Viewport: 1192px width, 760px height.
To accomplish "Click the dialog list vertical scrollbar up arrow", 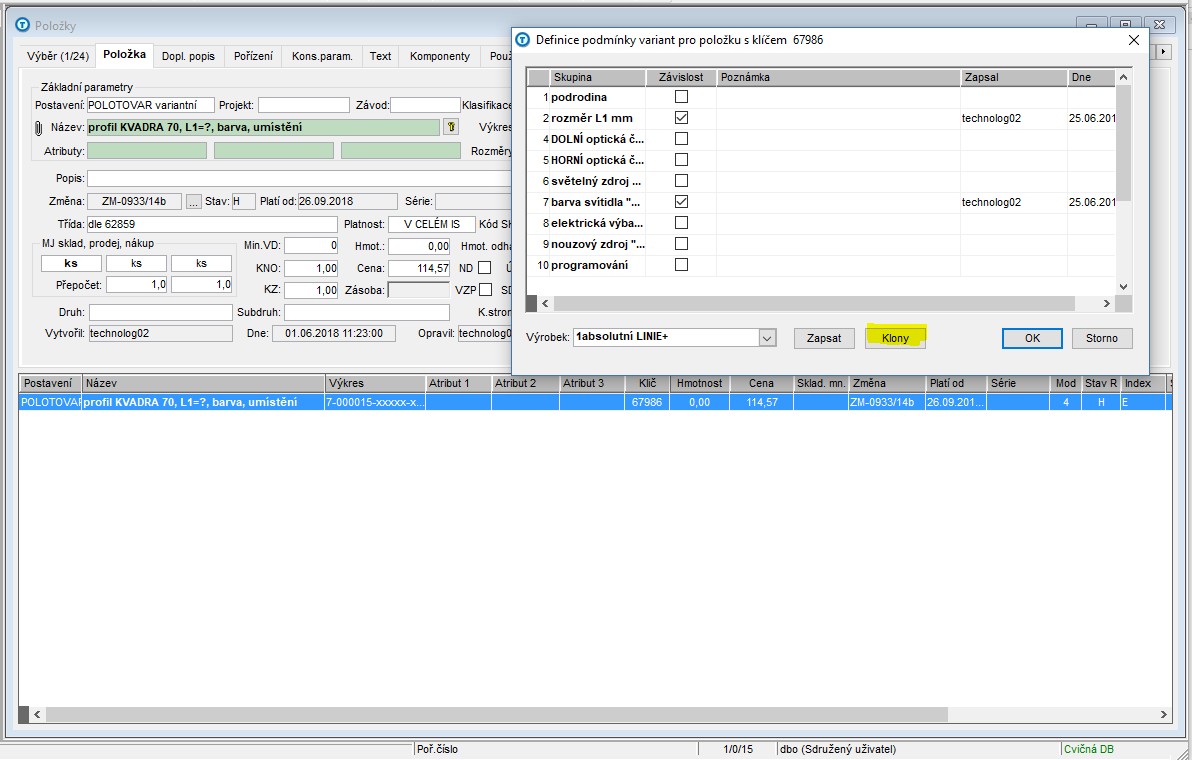I will (x=1124, y=77).
